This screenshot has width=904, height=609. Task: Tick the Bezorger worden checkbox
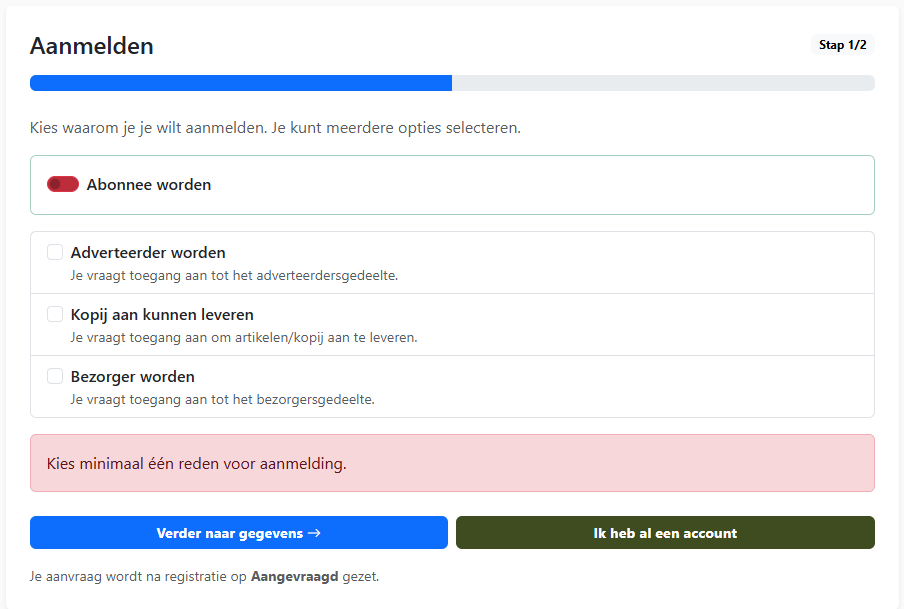point(55,376)
